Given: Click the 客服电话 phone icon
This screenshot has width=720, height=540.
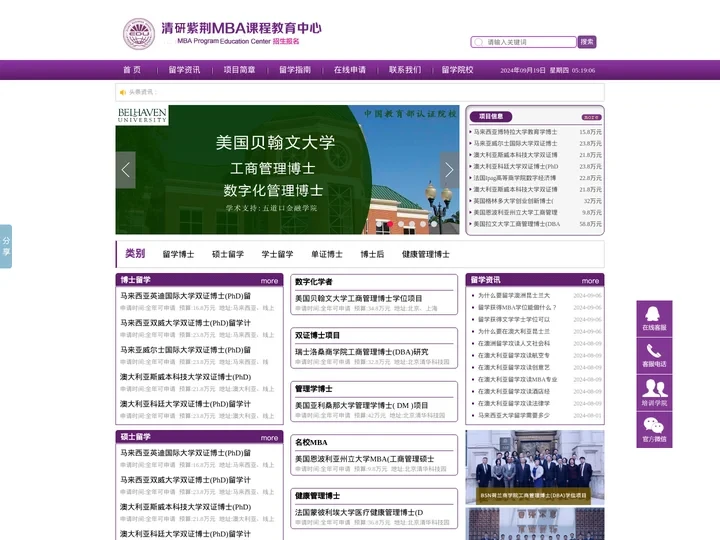Looking at the screenshot, I should click(654, 355).
